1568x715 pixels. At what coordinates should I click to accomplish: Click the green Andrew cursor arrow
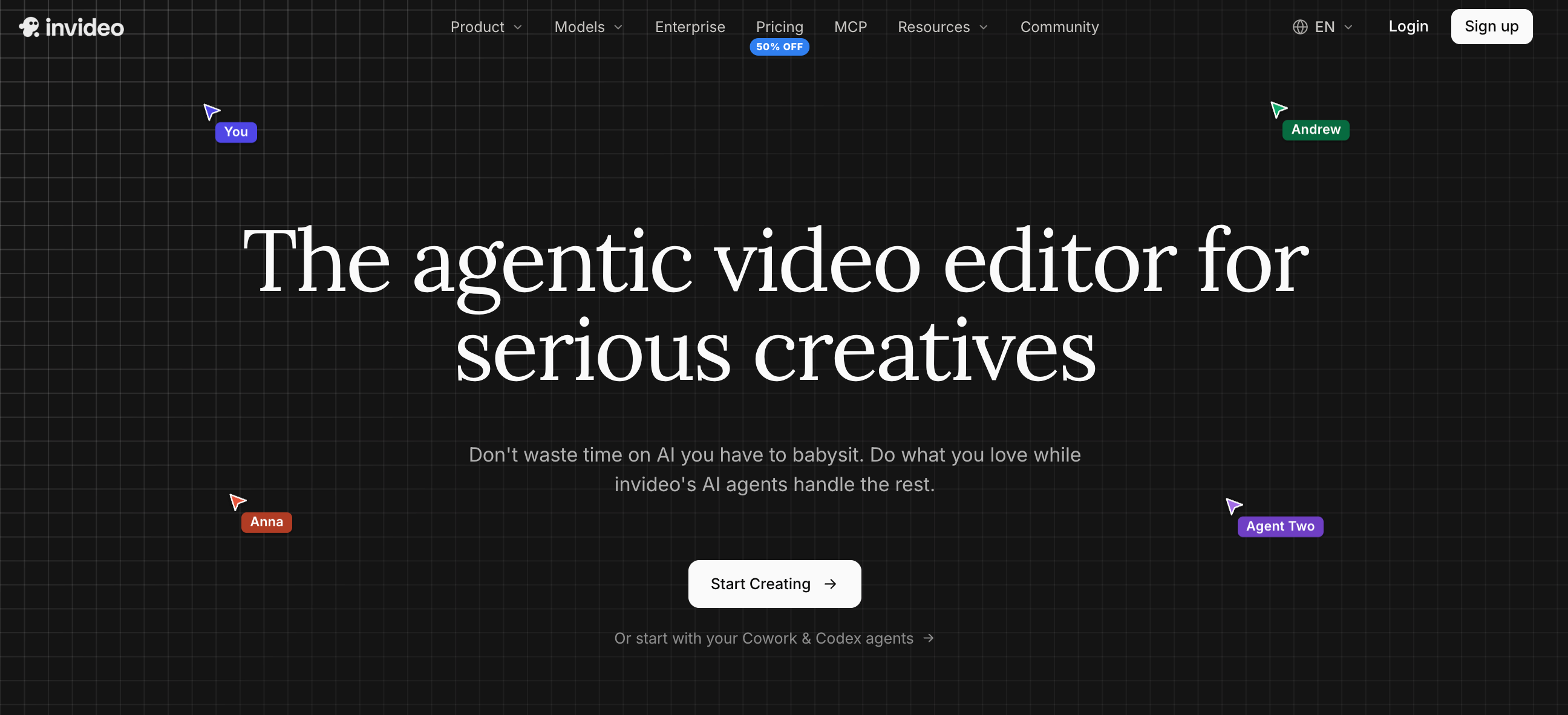point(1279,109)
